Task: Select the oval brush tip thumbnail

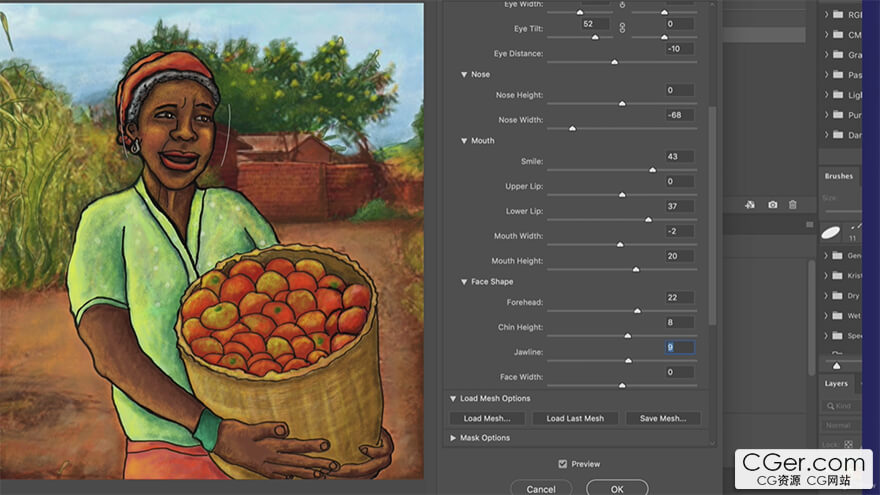Action: click(831, 232)
